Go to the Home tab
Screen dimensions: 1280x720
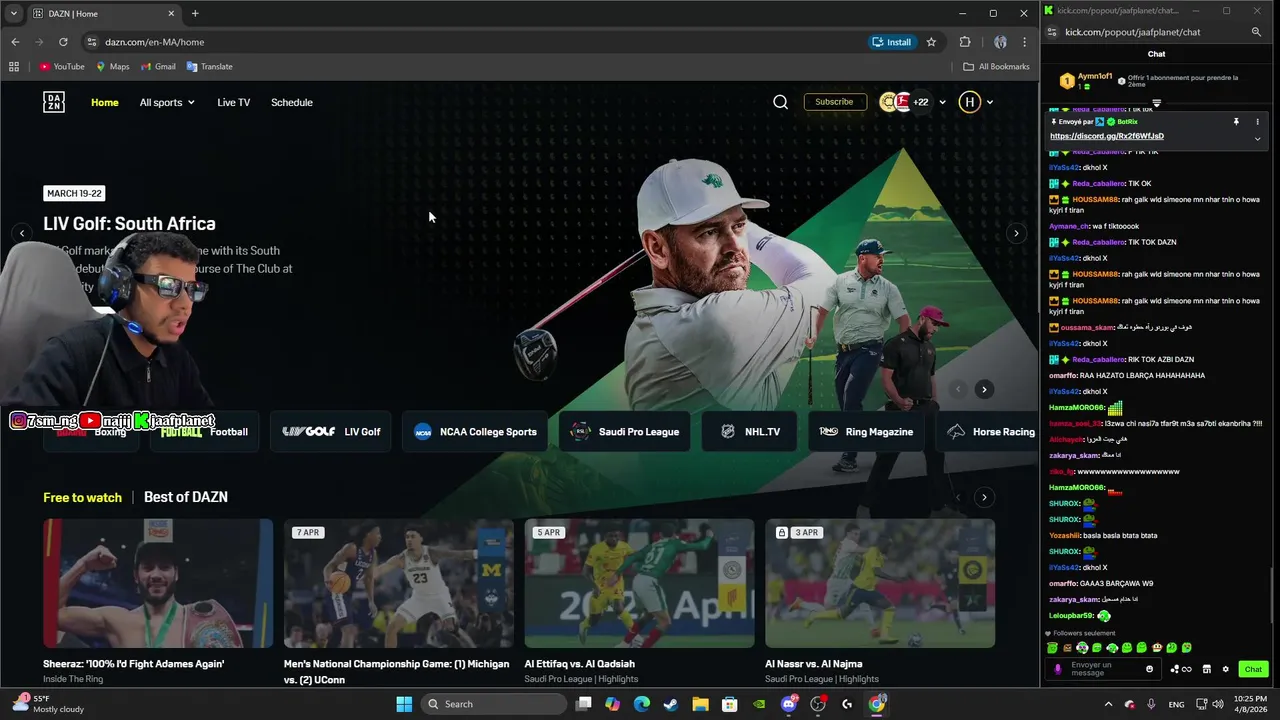click(105, 102)
